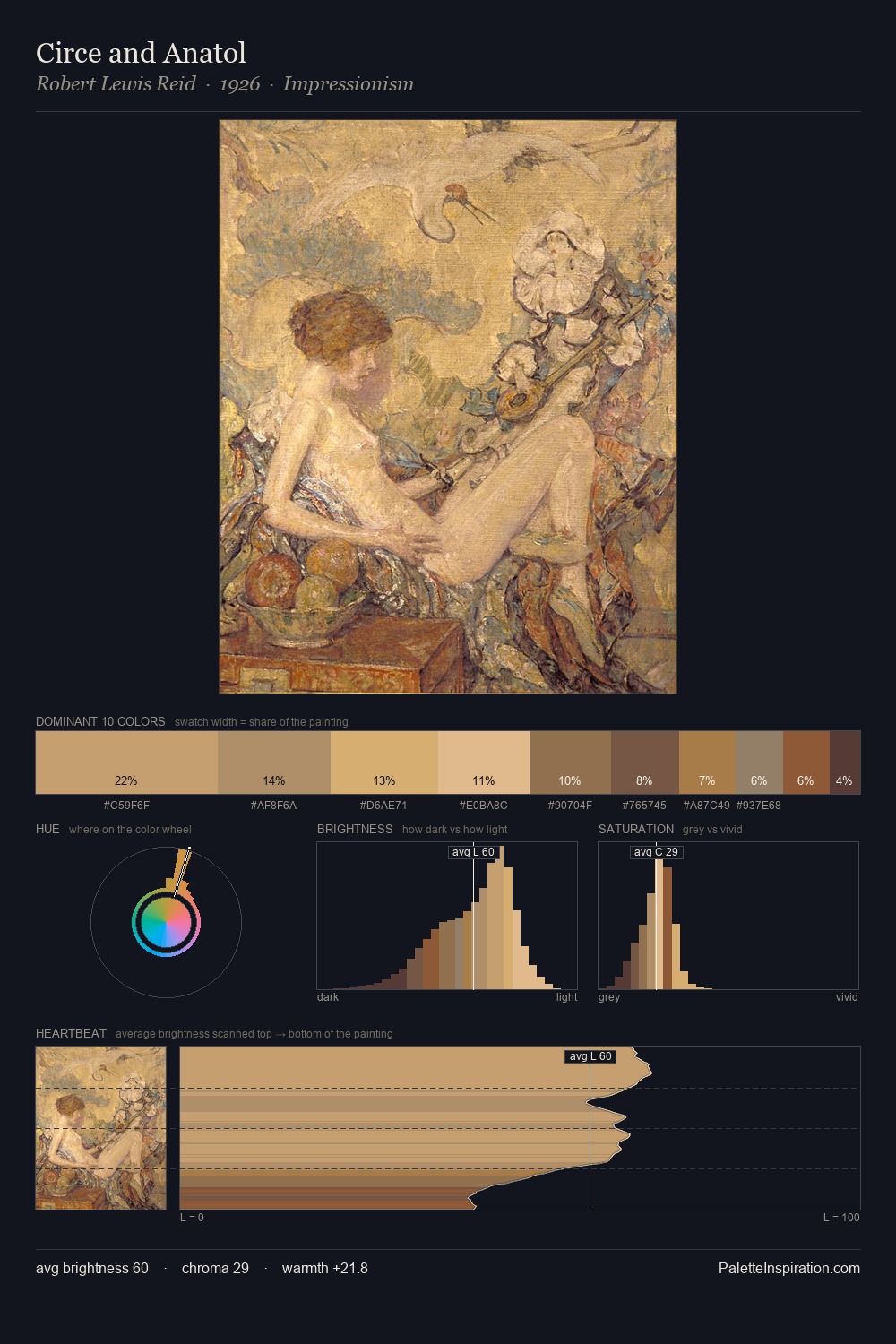The height and width of the screenshot is (1344, 896).
Task: Click the hex code '#D6AE71'
Action: (x=383, y=806)
